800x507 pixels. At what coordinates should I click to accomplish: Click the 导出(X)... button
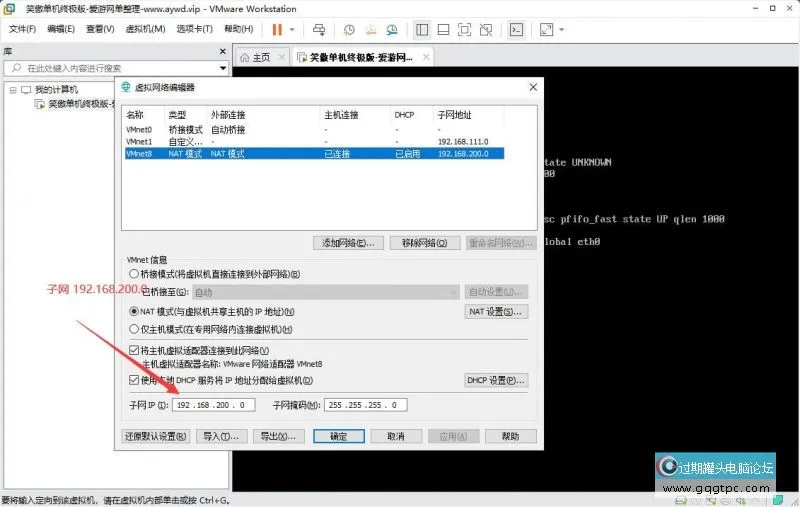[x=278, y=437]
